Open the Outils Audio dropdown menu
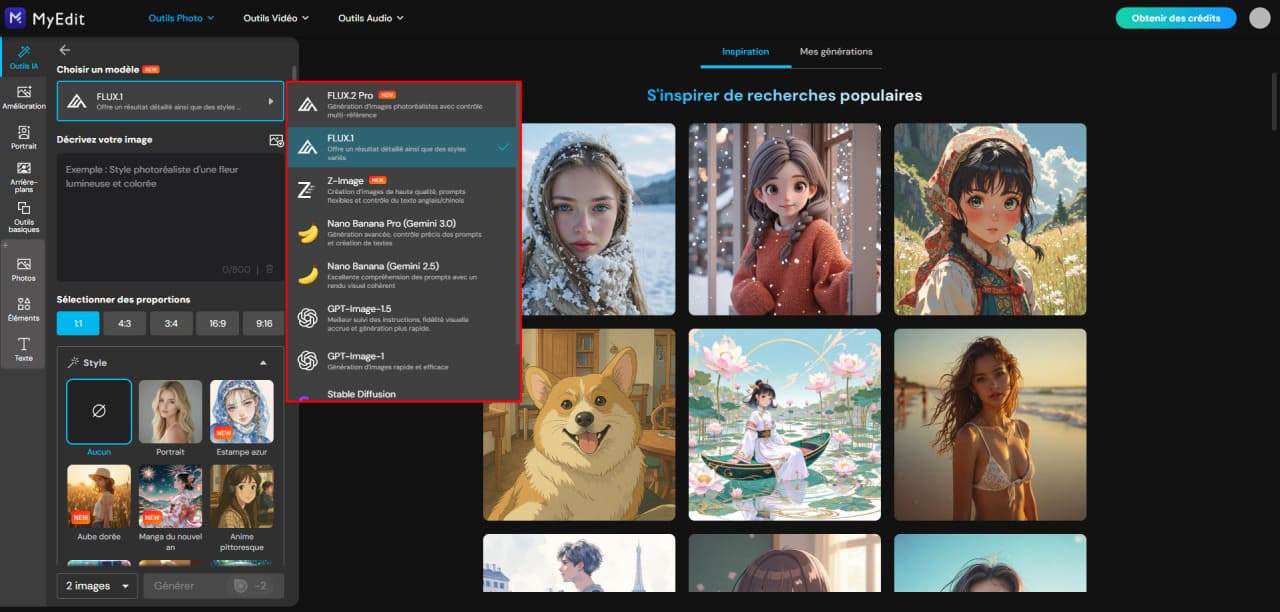The image size is (1280, 612). click(371, 18)
